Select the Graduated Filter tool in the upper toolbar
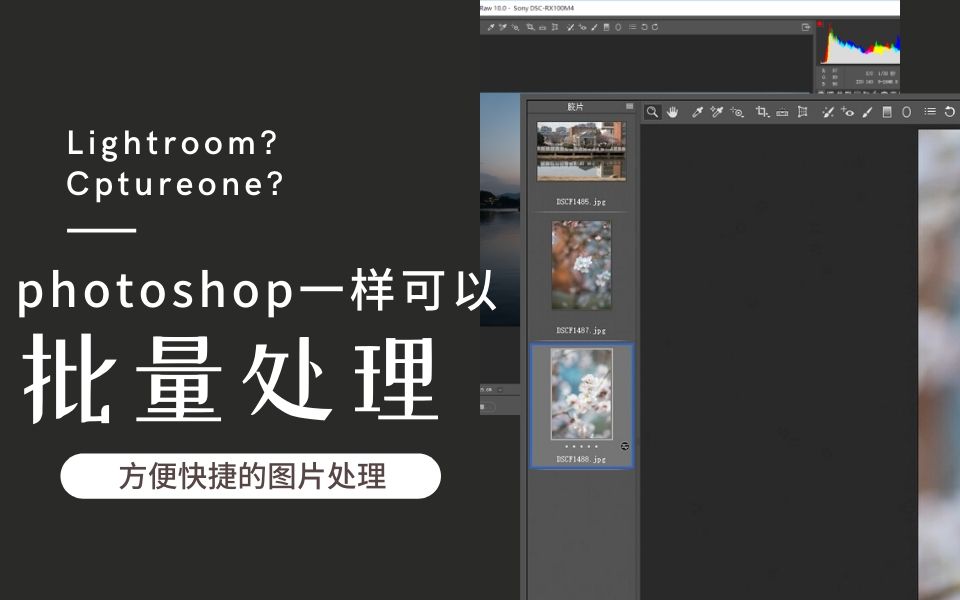Screen dimensions: 960x600 coord(885,112)
